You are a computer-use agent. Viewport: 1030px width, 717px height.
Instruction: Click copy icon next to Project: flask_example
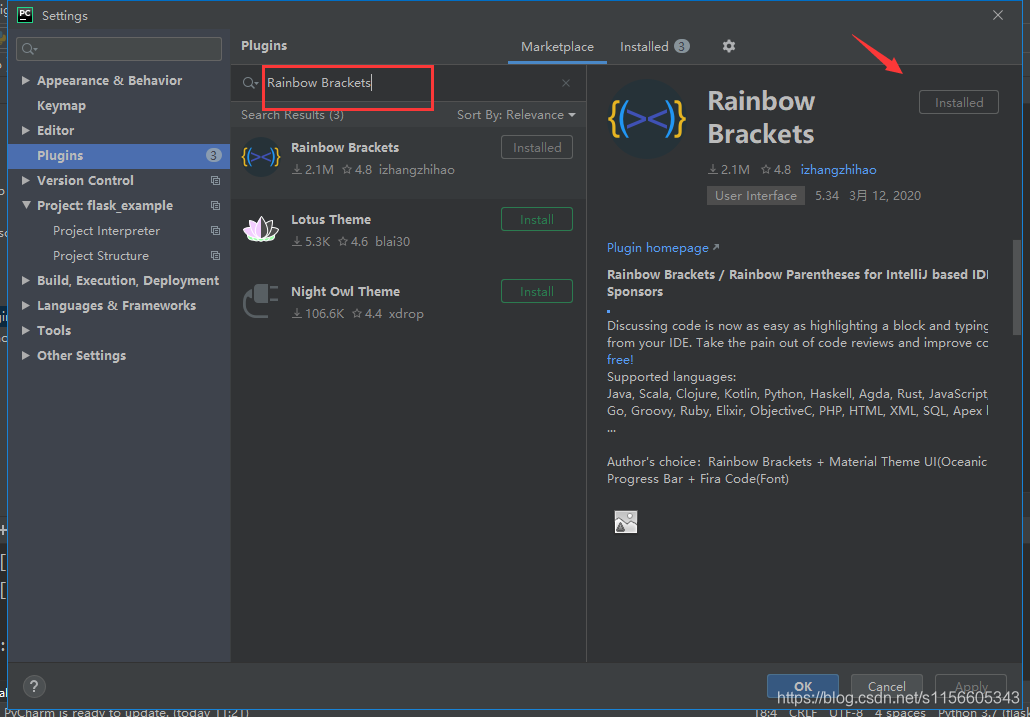[x=215, y=206]
